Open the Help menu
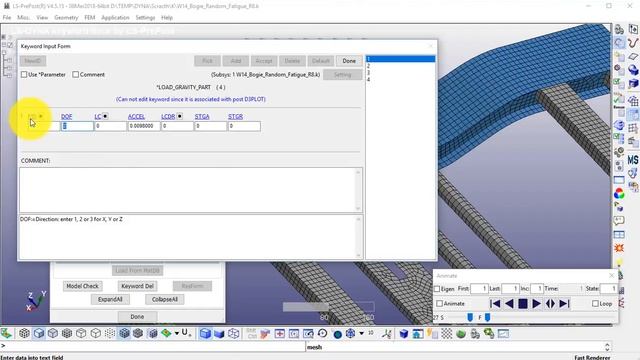Image resolution: width=640 pixels, height=360 pixels. tap(167, 18)
